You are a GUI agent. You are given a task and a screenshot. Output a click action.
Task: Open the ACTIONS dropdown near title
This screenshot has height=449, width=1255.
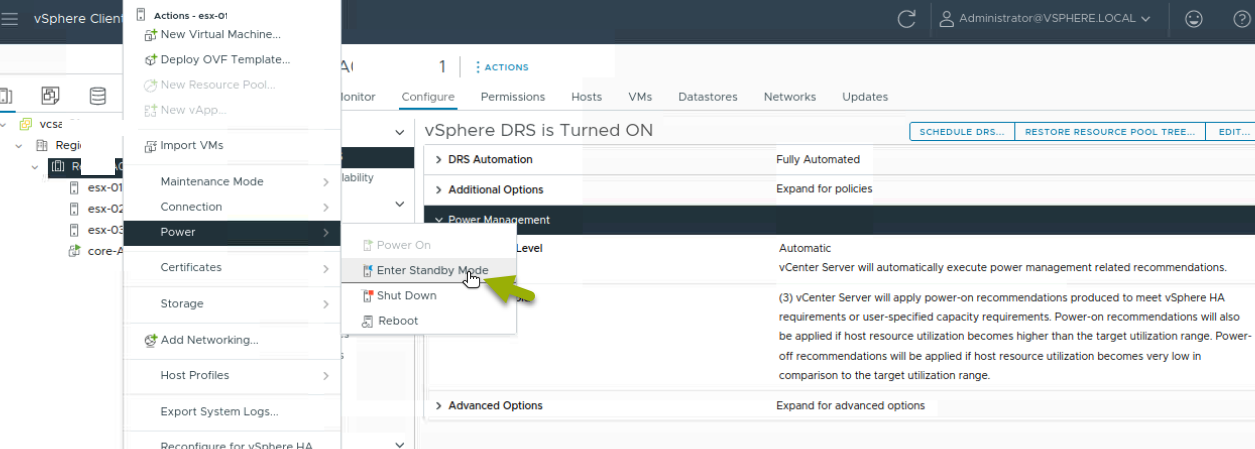[501, 67]
